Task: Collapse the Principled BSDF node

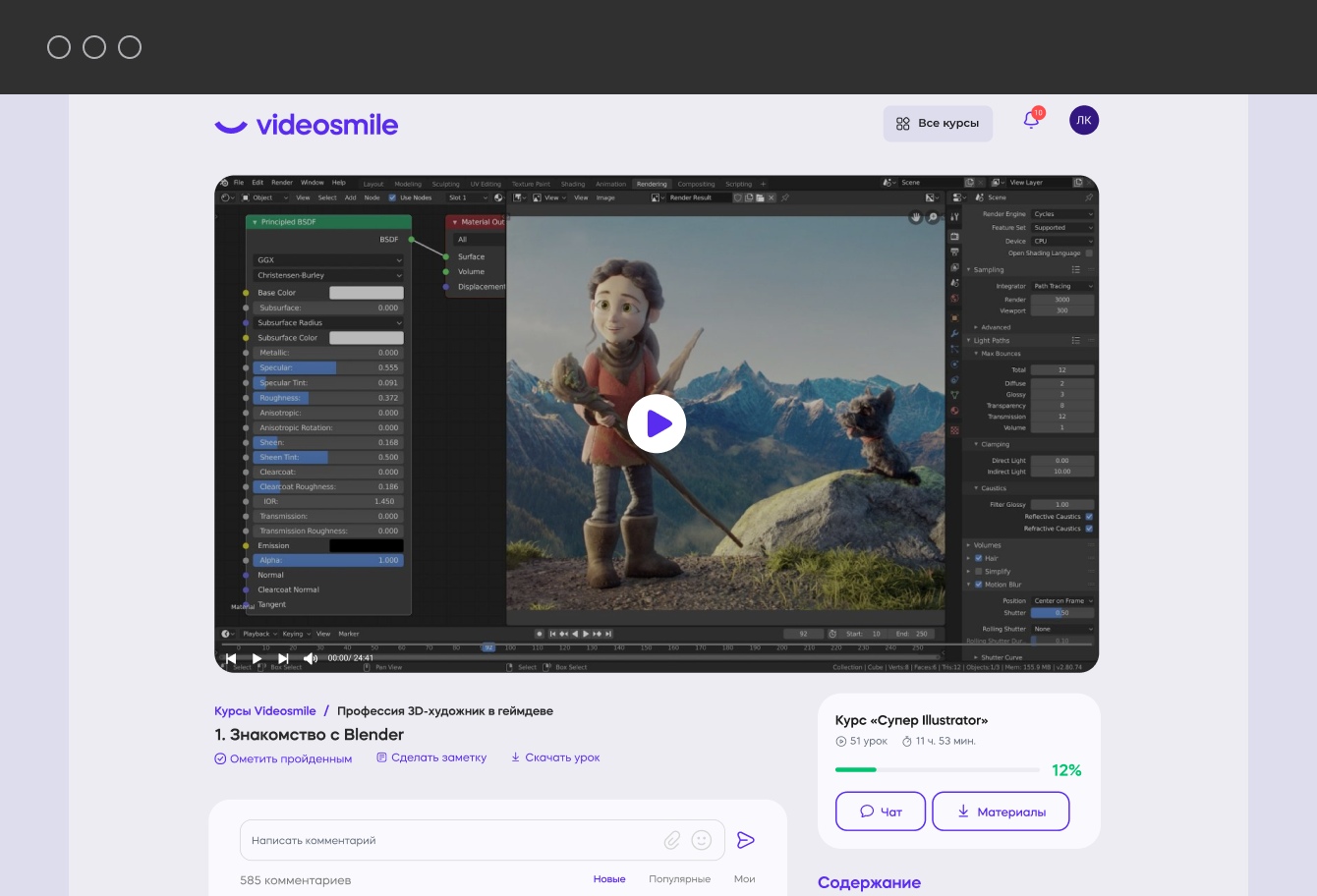Action: 256,222
